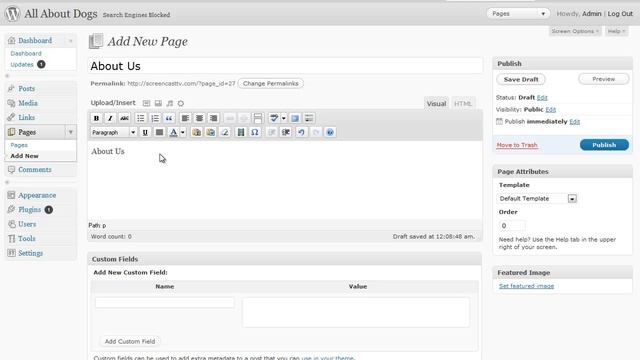Paste as plain text

coord(196,132)
